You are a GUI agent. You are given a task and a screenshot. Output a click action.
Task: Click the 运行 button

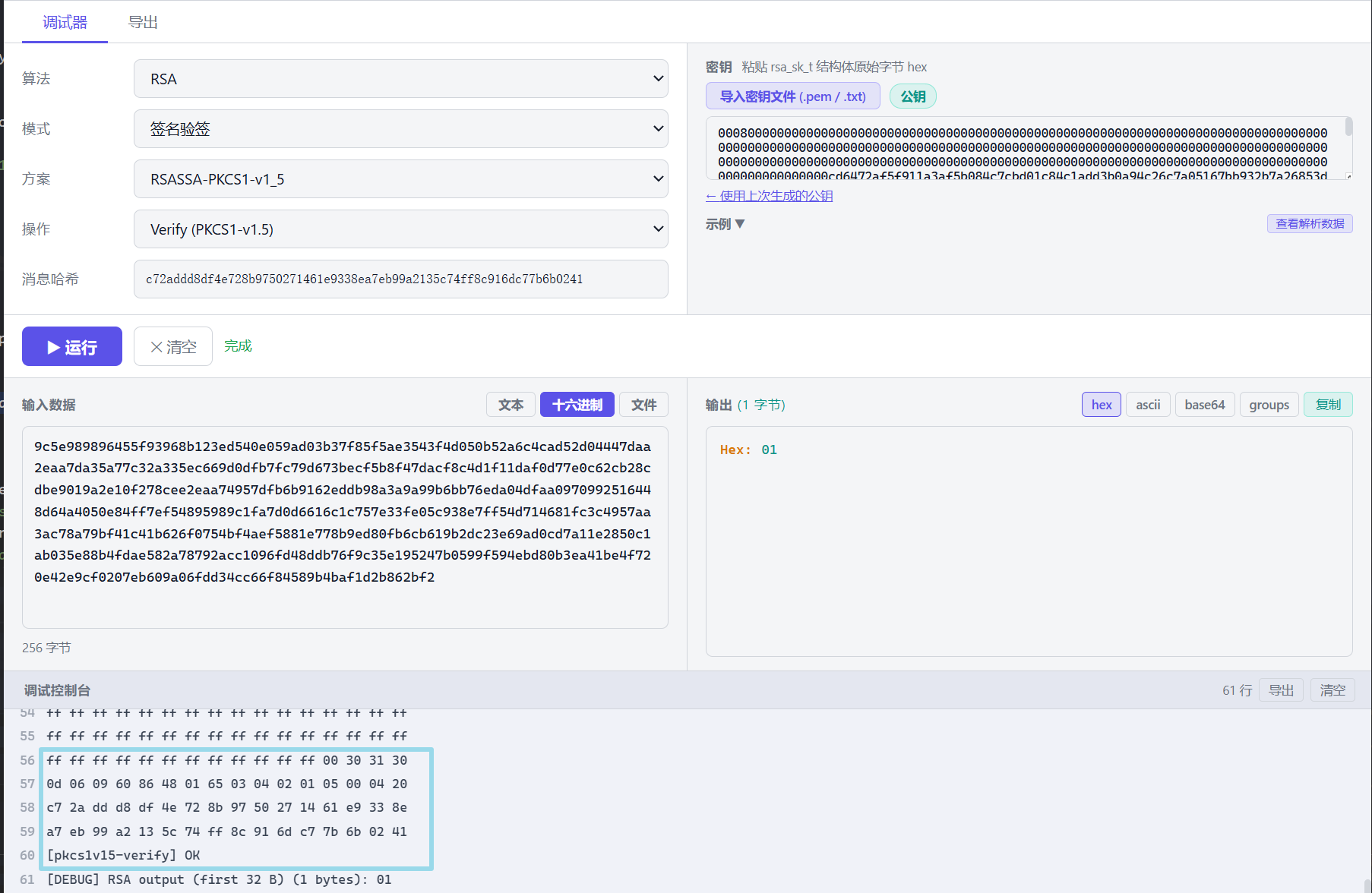[x=72, y=346]
